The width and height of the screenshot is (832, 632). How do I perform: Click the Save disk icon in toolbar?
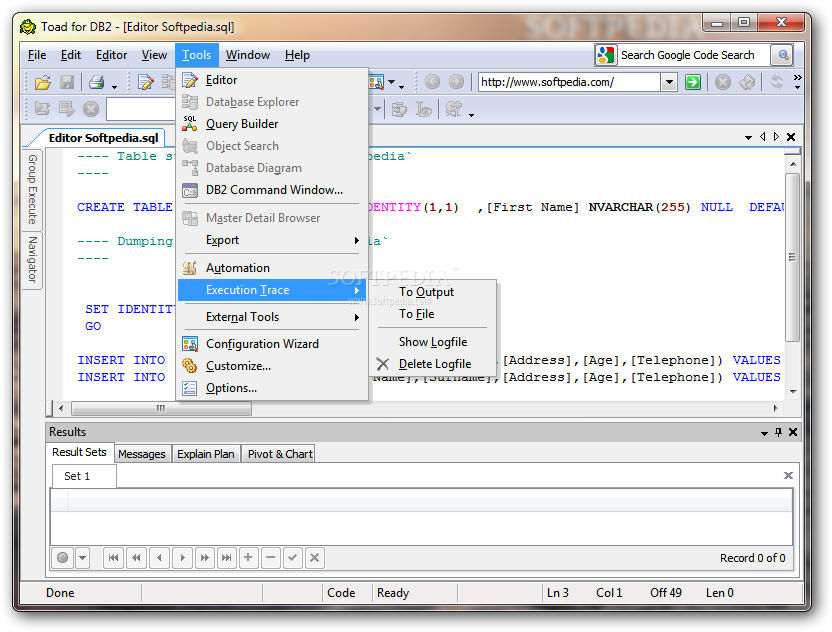coord(67,82)
